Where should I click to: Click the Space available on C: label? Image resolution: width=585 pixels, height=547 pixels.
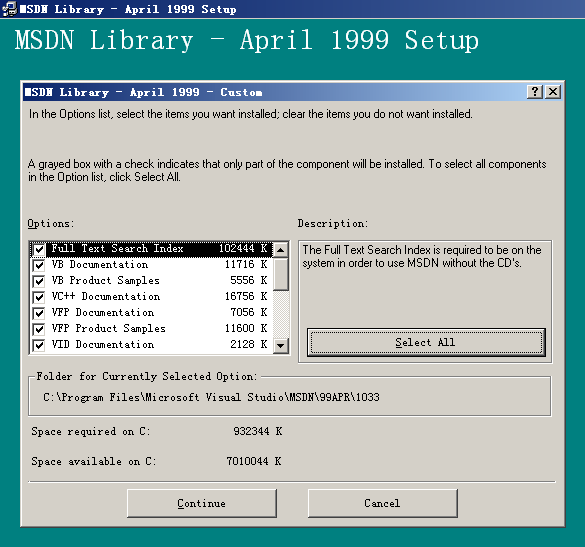(94, 462)
